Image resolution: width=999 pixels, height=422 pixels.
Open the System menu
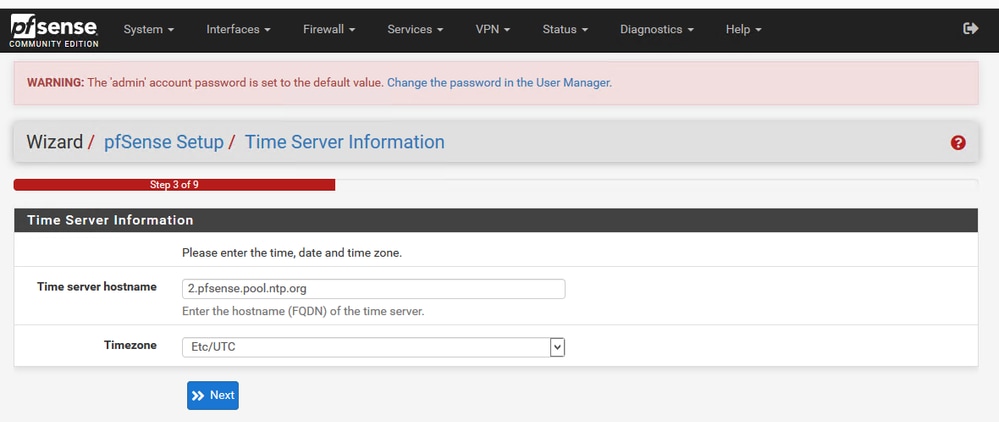point(148,29)
